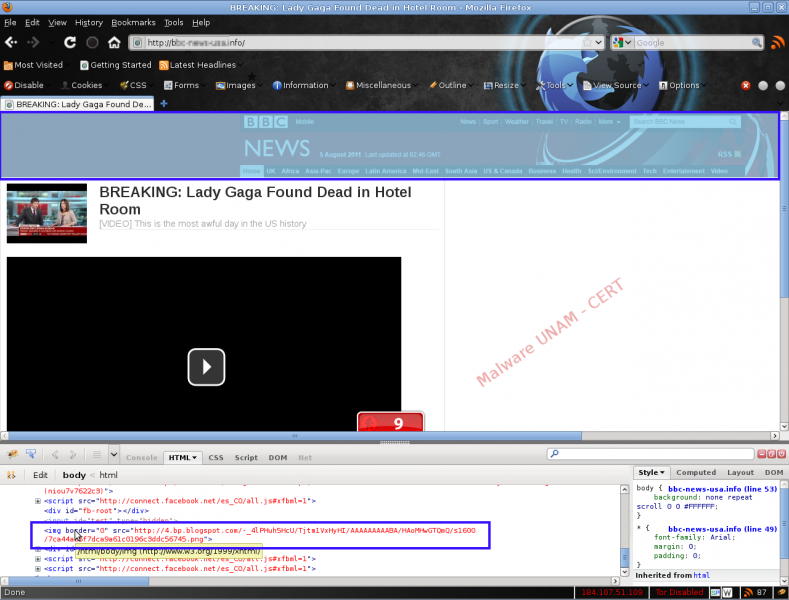The height and width of the screenshot is (600, 789).
Task: Open the History menu
Action: (x=89, y=23)
